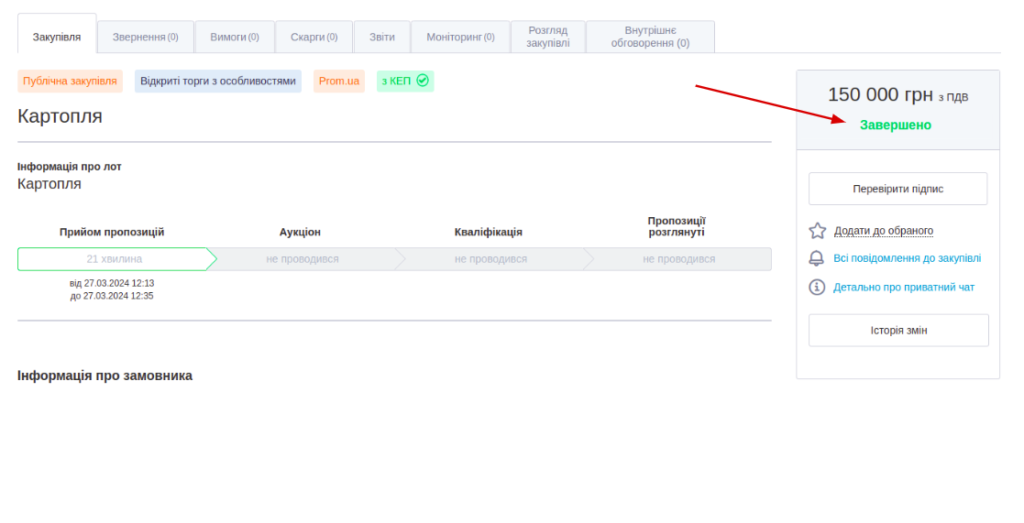Screen dimensions: 1024x523
Task: Click the bell notifications icon
Action: (817, 259)
